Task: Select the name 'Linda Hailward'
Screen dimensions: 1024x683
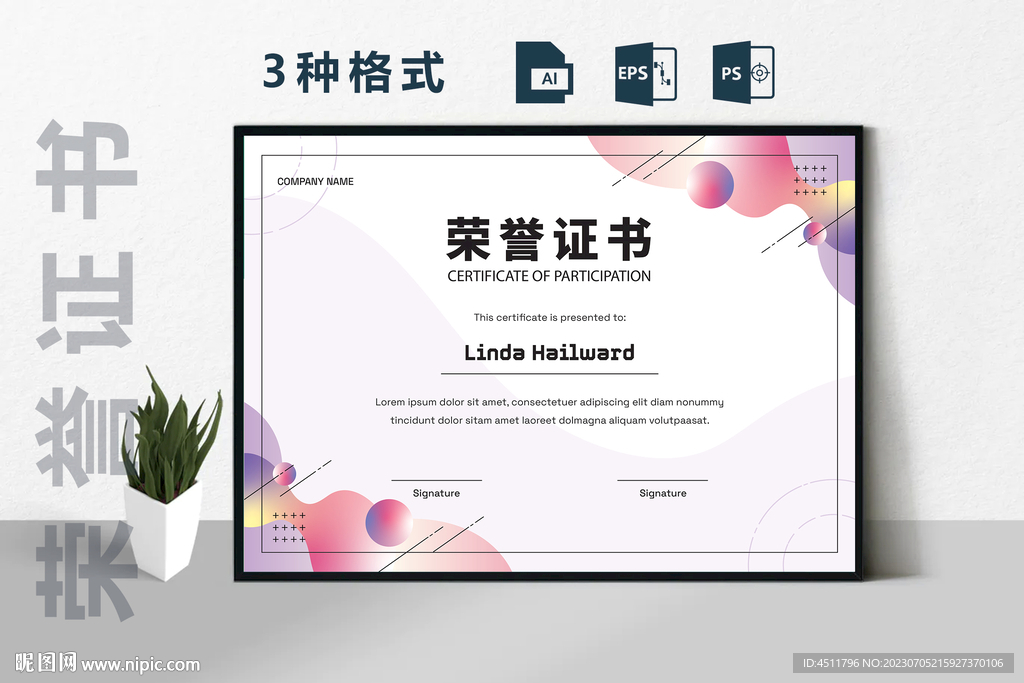Action: click(549, 353)
